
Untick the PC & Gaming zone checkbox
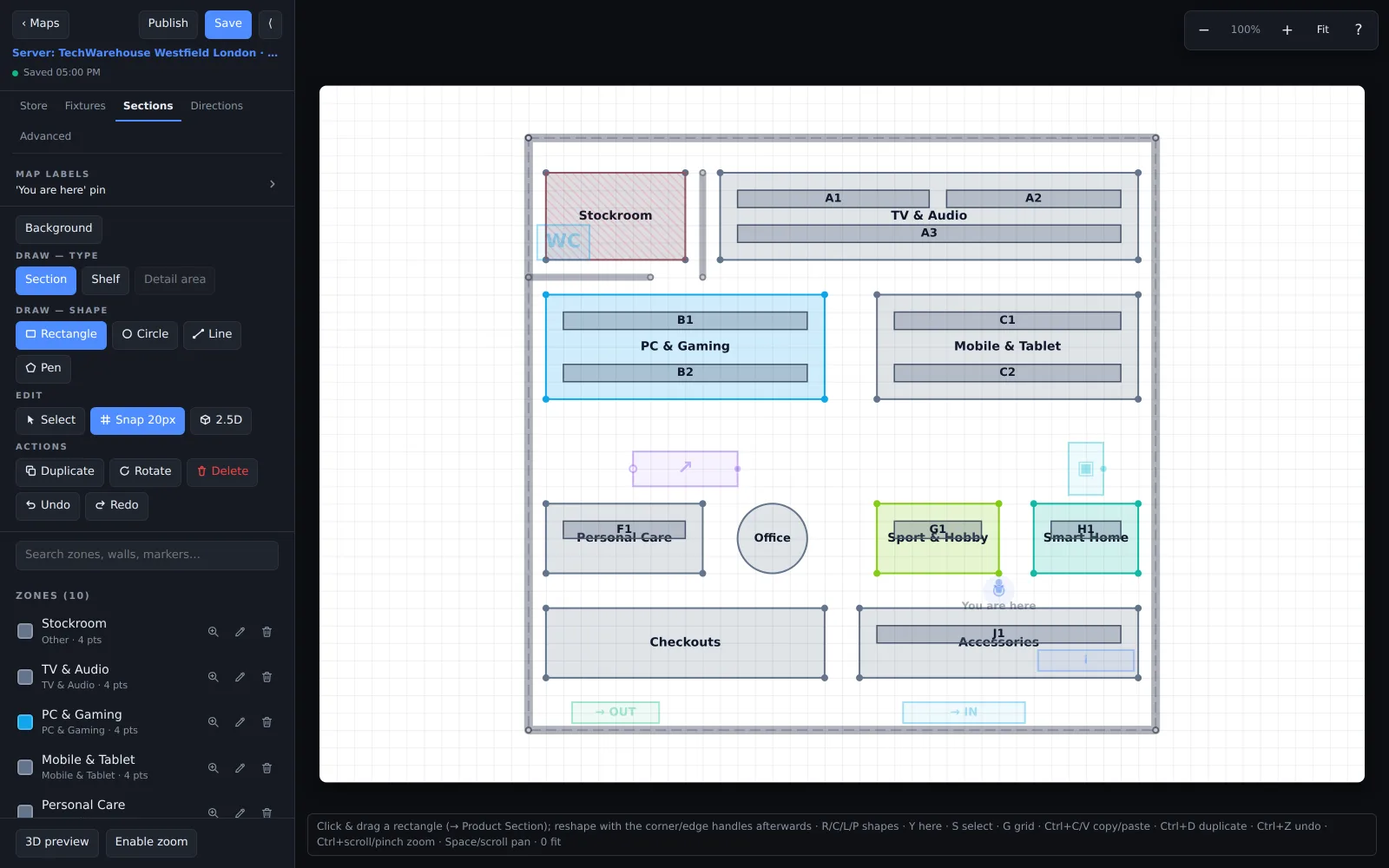pyautogui.click(x=25, y=722)
